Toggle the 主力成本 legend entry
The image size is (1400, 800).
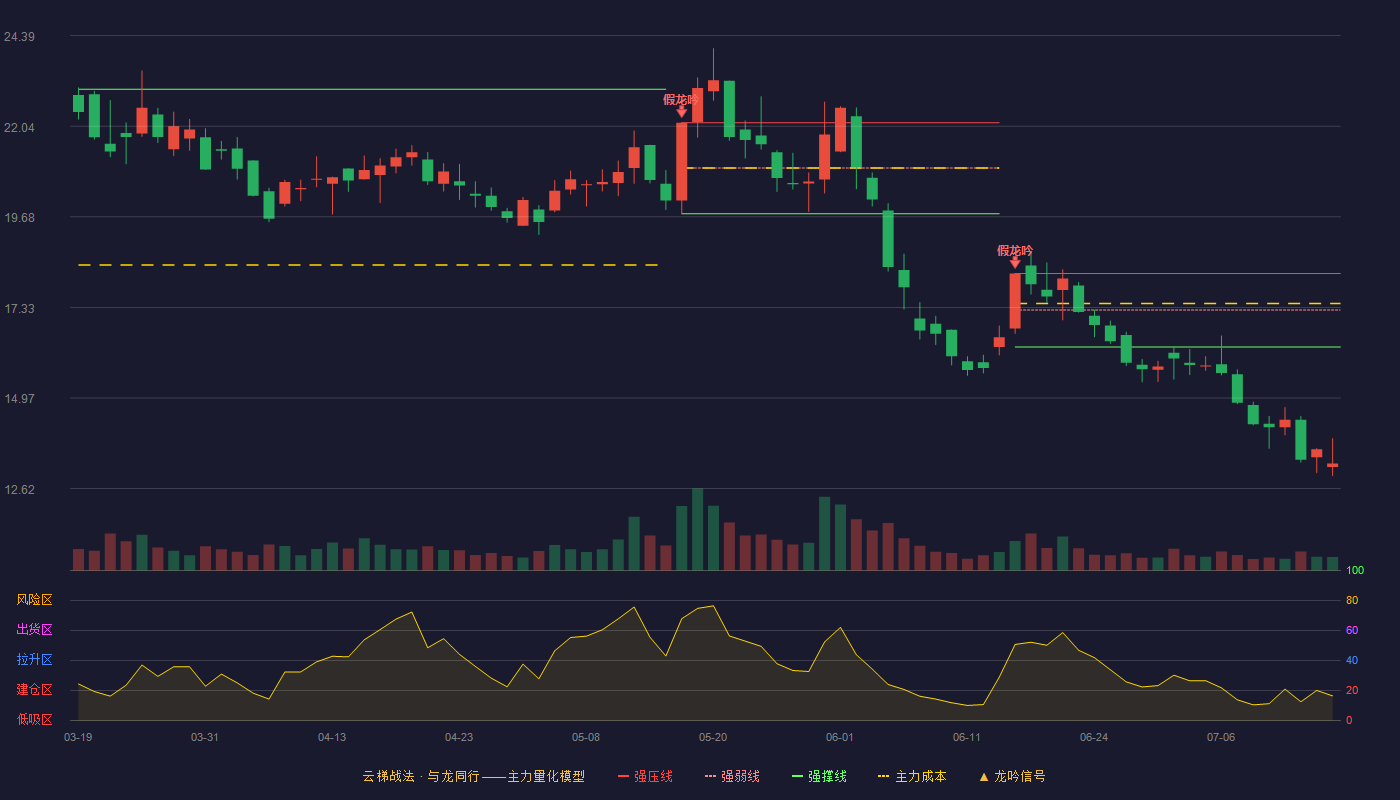point(912,776)
